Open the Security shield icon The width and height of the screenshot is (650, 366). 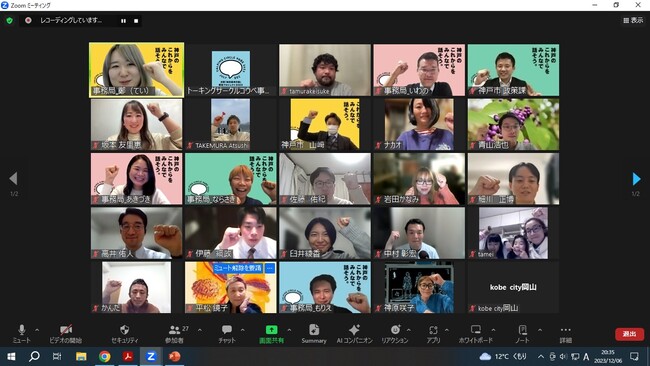click(x=124, y=330)
